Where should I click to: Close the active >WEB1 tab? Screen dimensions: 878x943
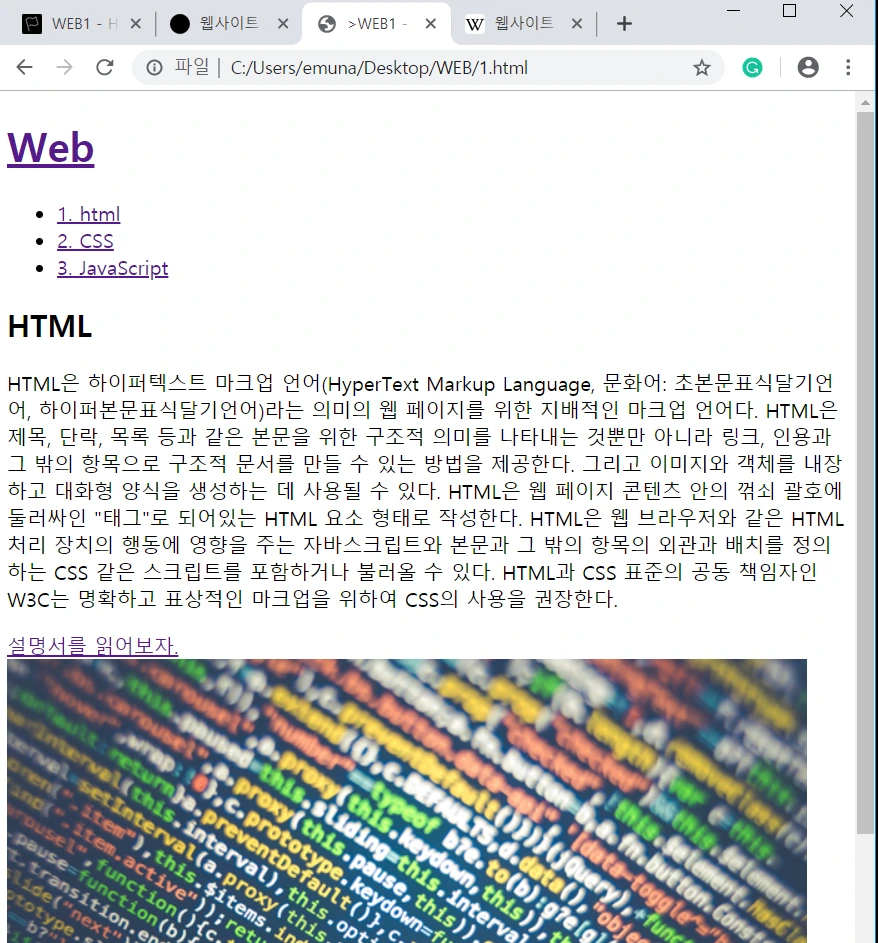(x=431, y=24)
